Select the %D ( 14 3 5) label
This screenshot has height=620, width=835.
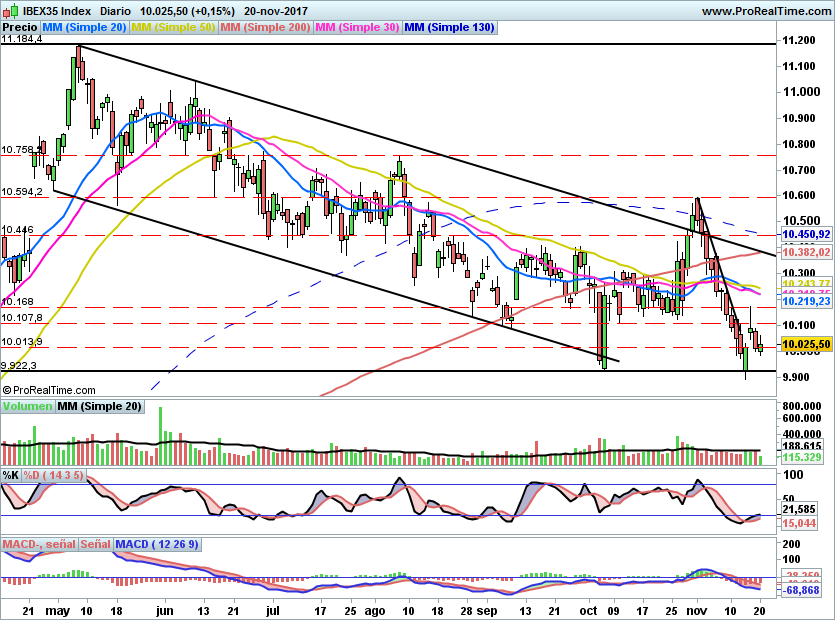(53, 475)
